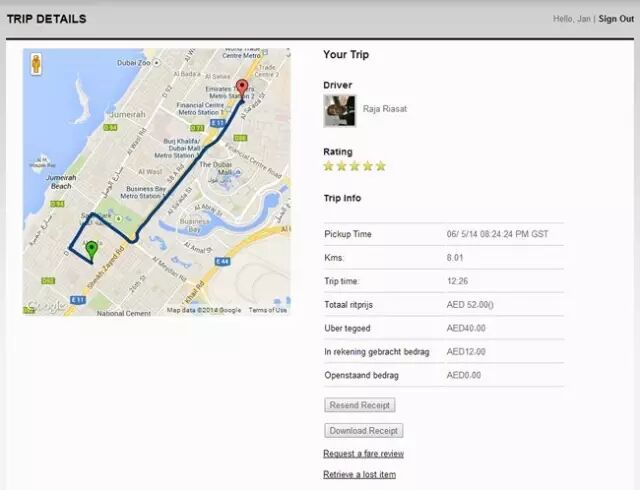Click the third rating star
Screen dimensions: 640x490
click(355, 166)
